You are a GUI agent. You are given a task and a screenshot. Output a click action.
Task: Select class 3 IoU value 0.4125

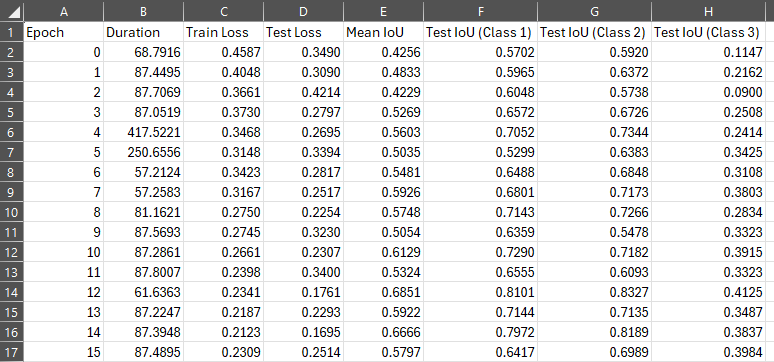708,292
